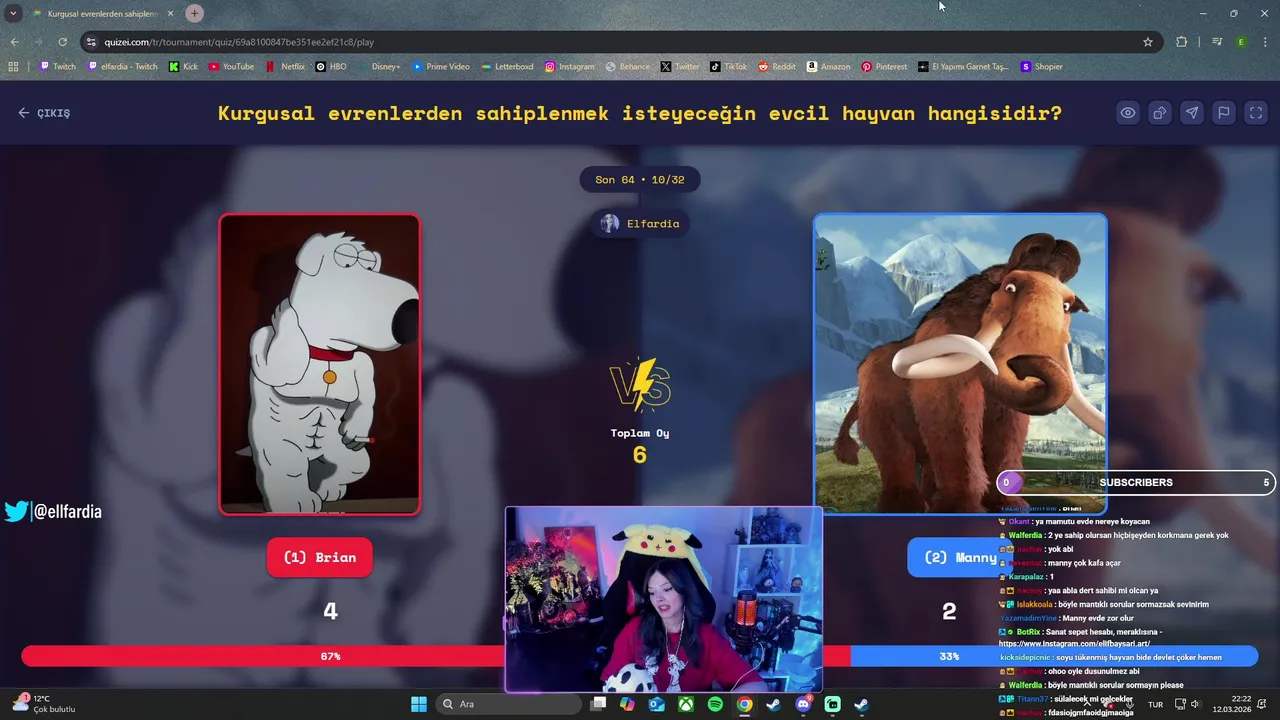Click the taskbar 'Ara' search box
This screenshot has width=1280, height=720.
pyautogui.click(x=508, y=704)
